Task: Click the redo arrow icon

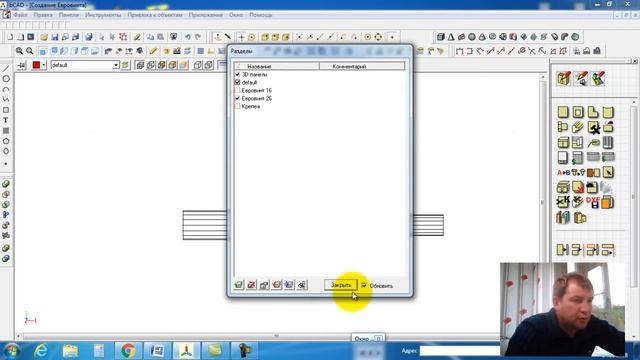Action: (x=198, y=37)
